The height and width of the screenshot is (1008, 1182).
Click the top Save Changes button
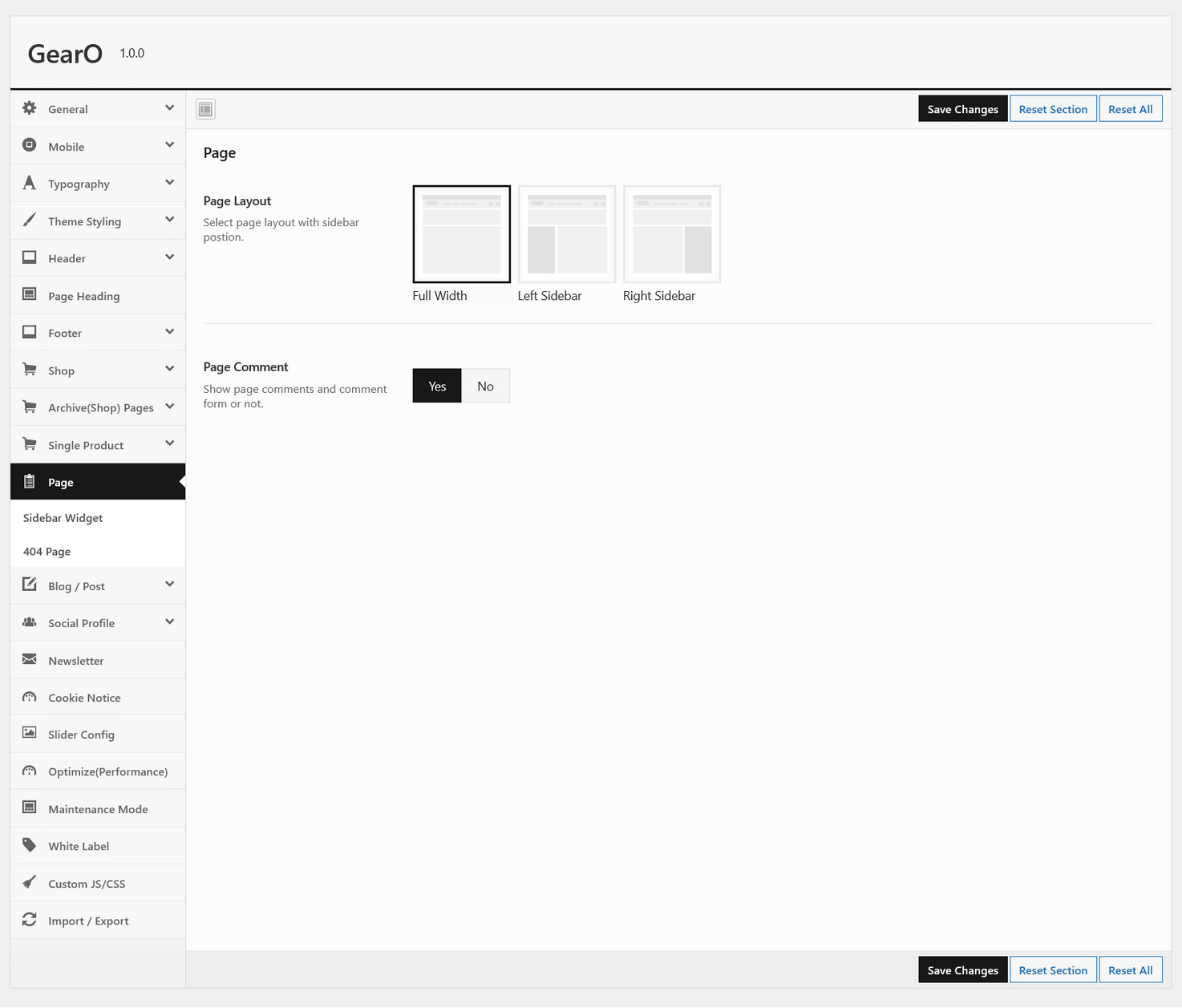962,109
